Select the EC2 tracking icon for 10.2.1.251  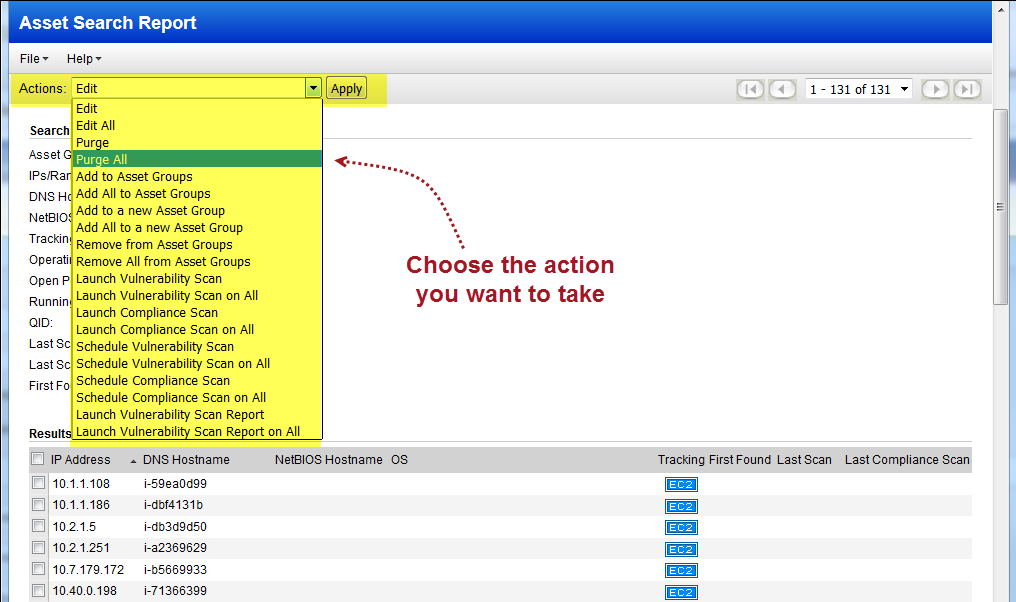[x=680, y=548]
